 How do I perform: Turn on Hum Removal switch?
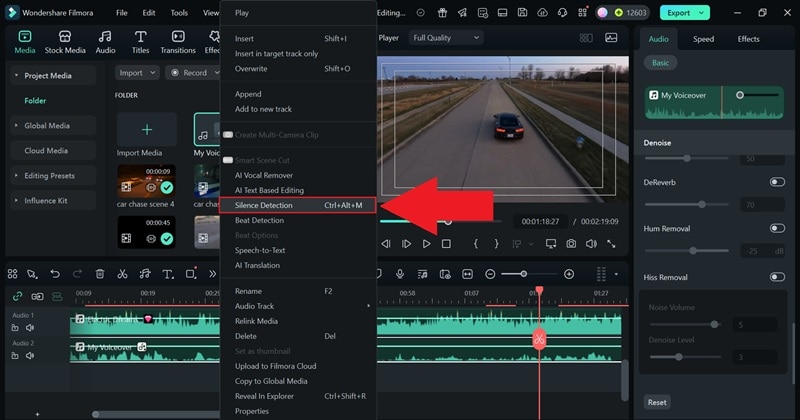coord(776,228)
